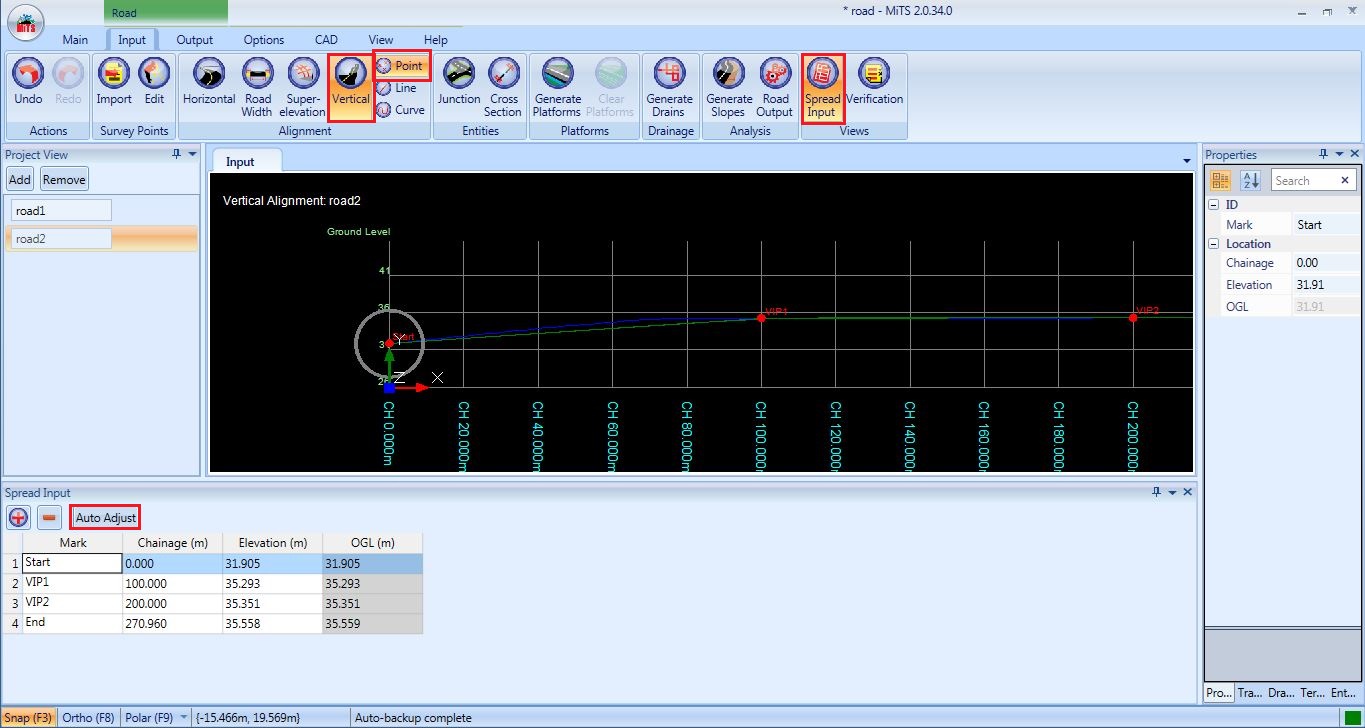Open the Polar options dropdown arrow
The height and width of the screenshot is (728, 1365).
click(184, 718)
